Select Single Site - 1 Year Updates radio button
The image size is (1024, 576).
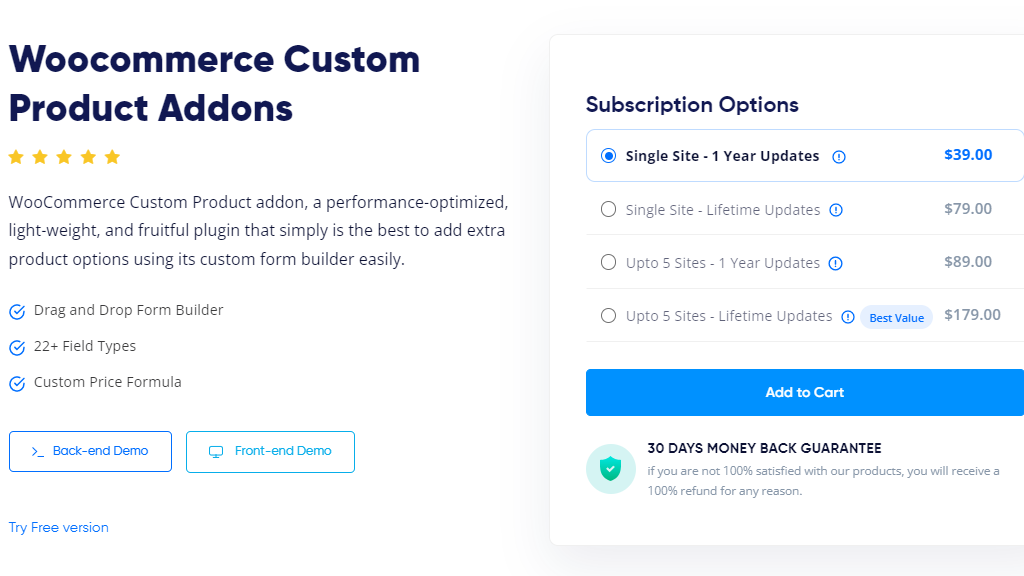click(608, 156)
